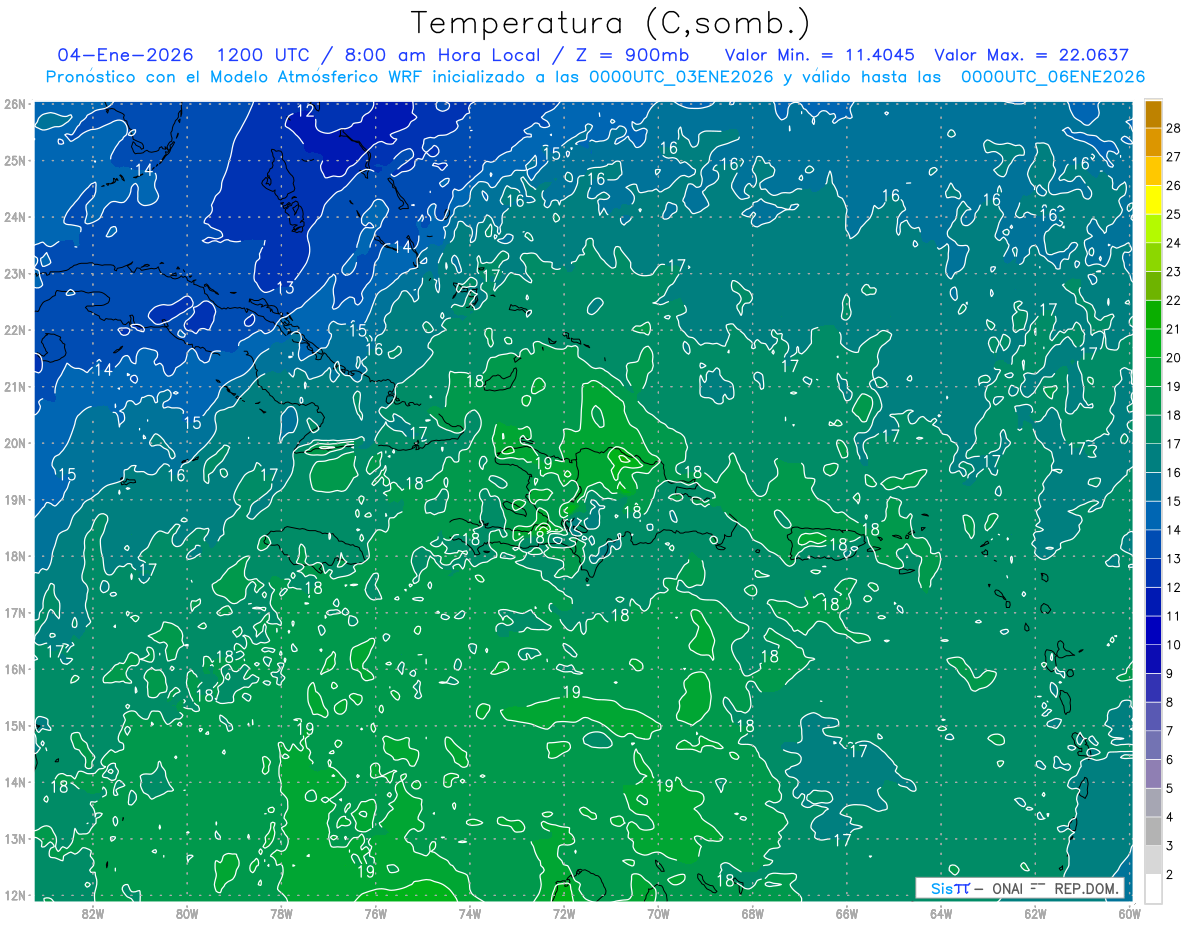Click the '78W' longitude axis label
The height and width of the screenshot is (927, 1200).
[x=281, y=913]
